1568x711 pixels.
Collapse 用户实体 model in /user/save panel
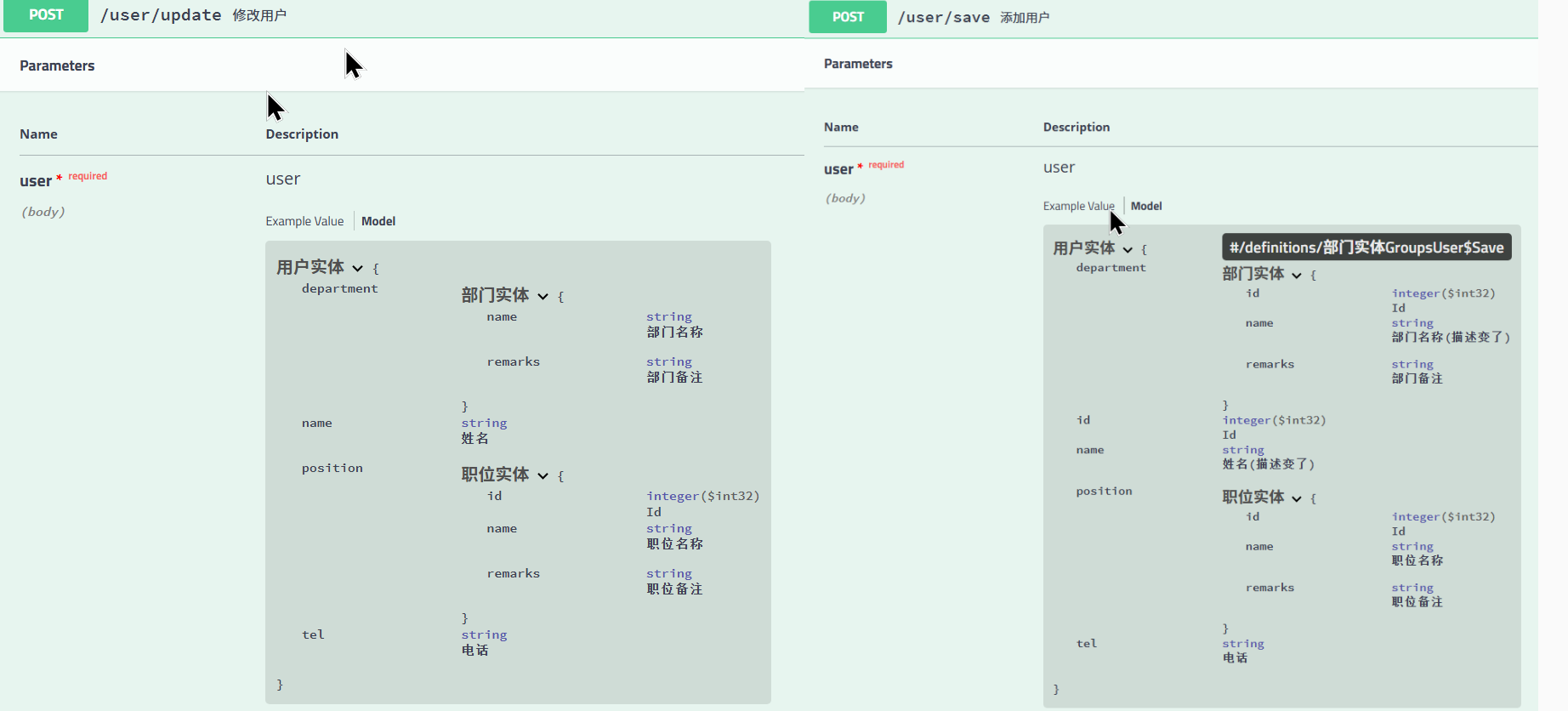pos(1128,249)
